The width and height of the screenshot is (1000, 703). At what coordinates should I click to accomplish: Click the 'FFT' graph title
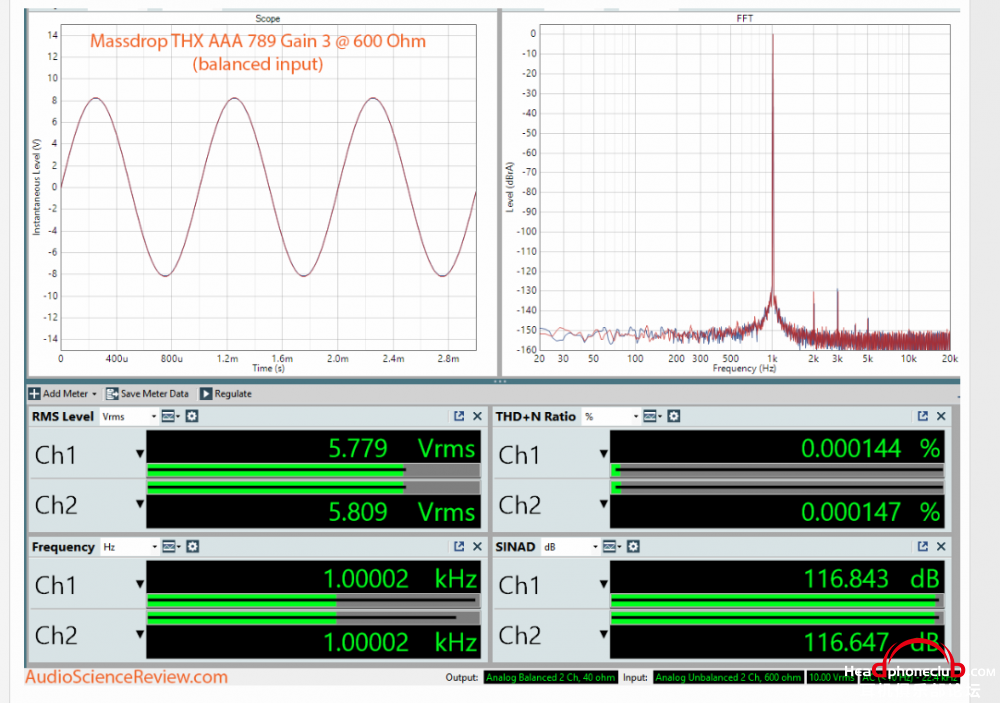744,18
